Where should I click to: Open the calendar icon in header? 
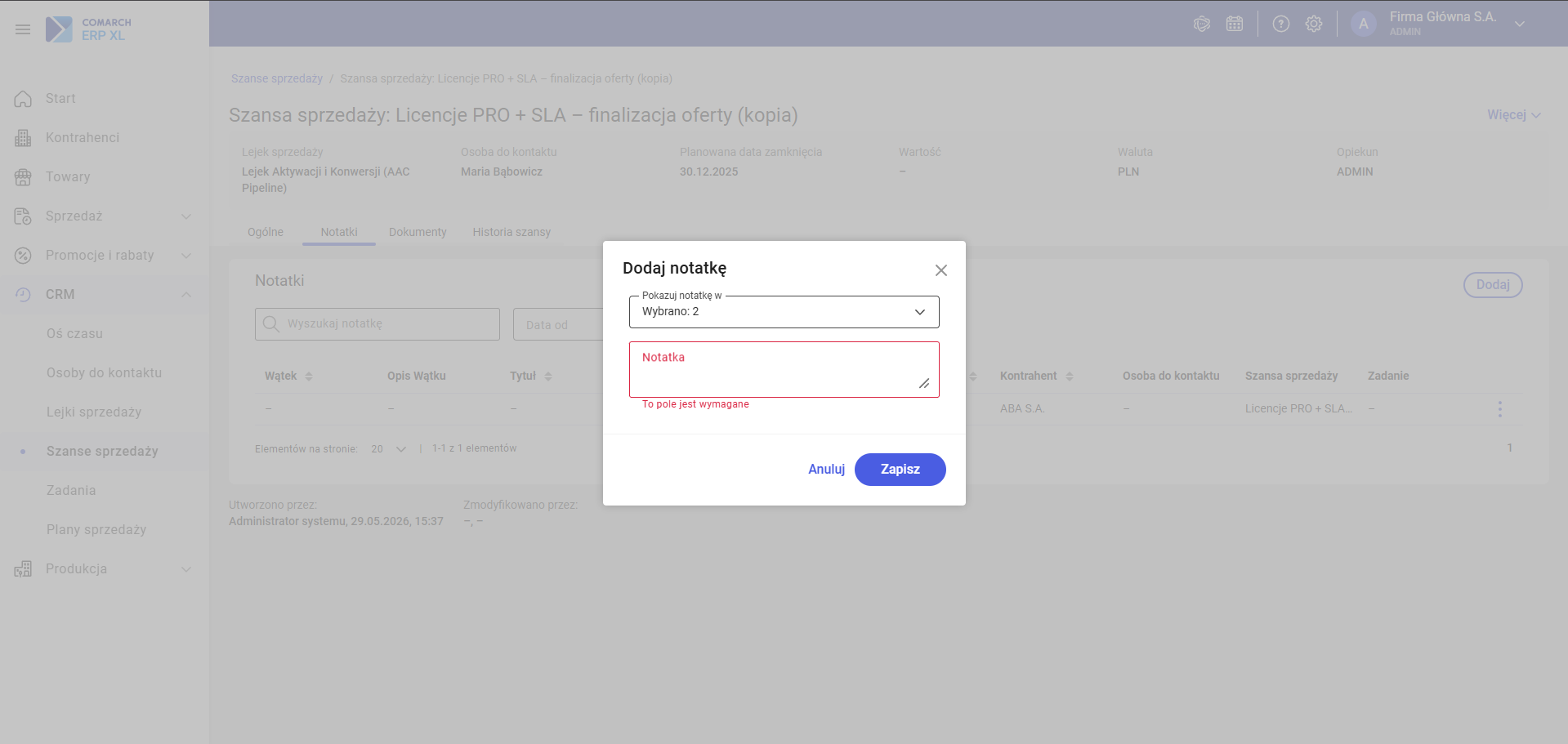click(1235, 24)
